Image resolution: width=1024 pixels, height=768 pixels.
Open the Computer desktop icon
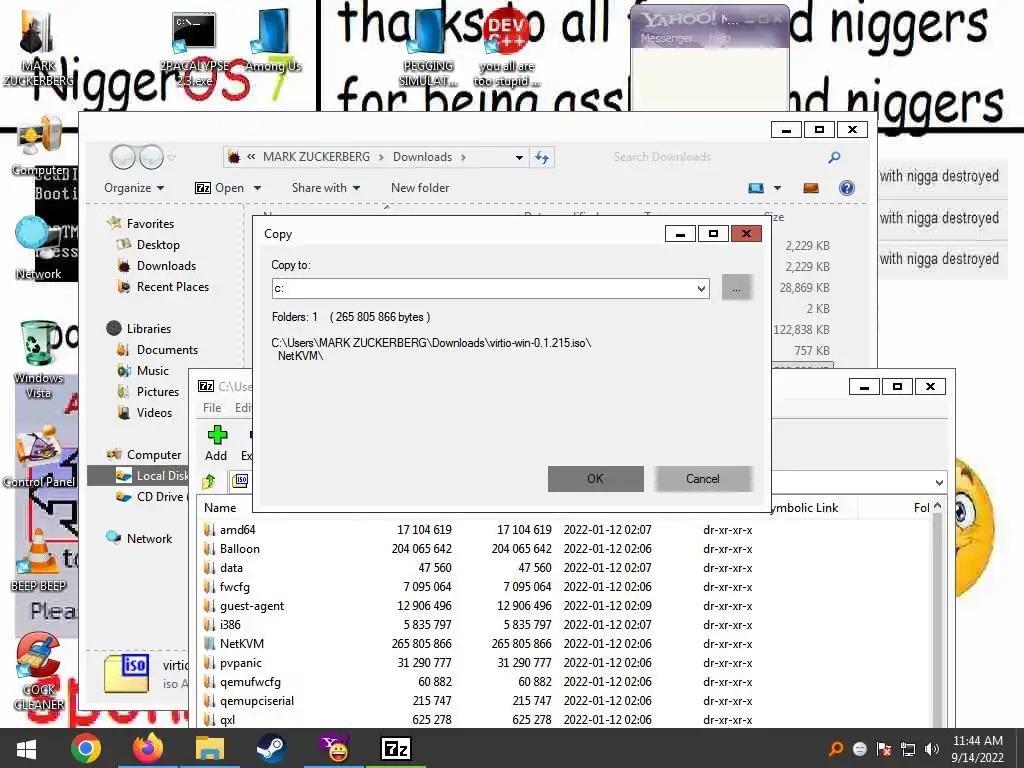tap(40, 145)
